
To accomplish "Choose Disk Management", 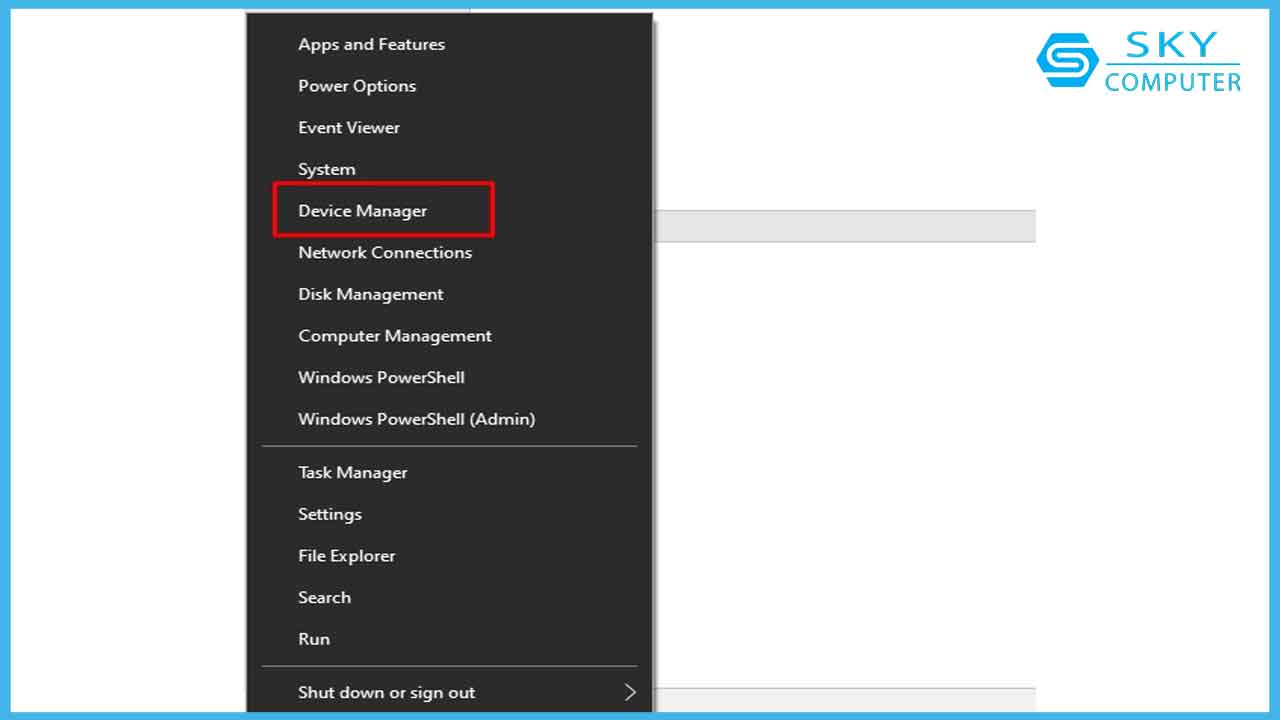I will pos(371,294).
